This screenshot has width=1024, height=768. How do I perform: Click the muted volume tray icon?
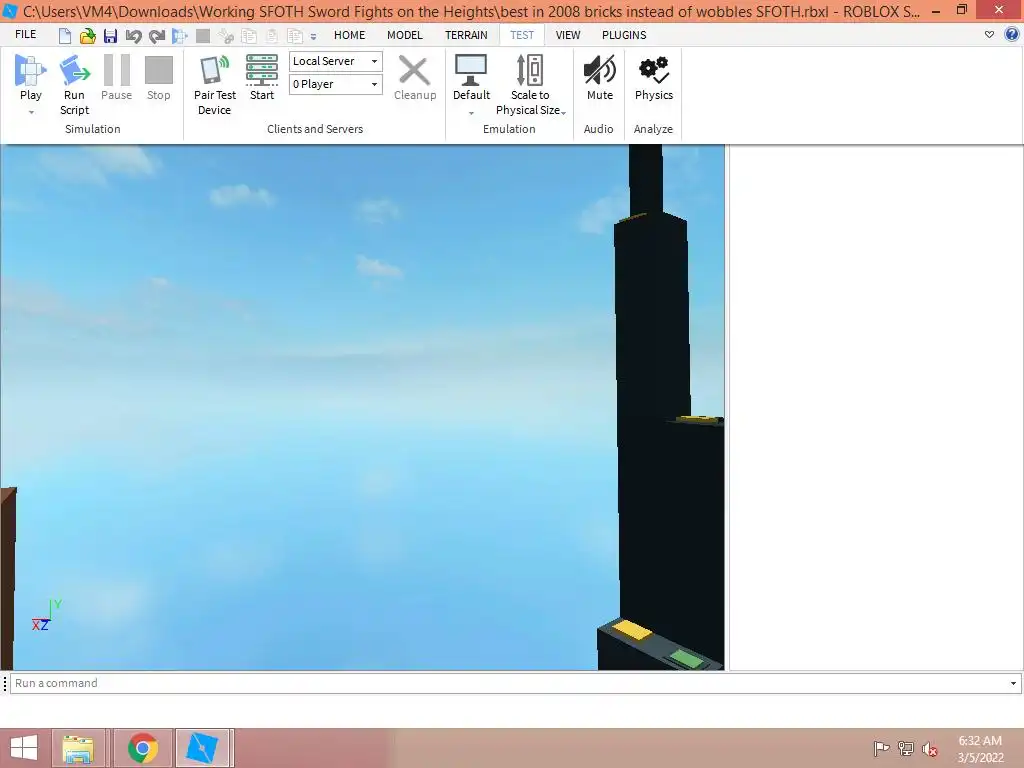pos(930,749)
